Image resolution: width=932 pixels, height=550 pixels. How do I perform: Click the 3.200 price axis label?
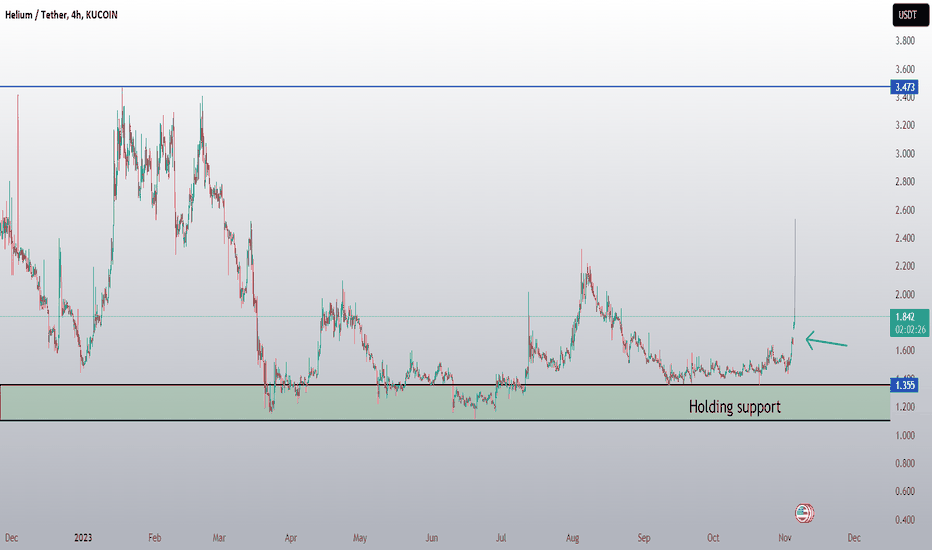click(x=905, y=125)
